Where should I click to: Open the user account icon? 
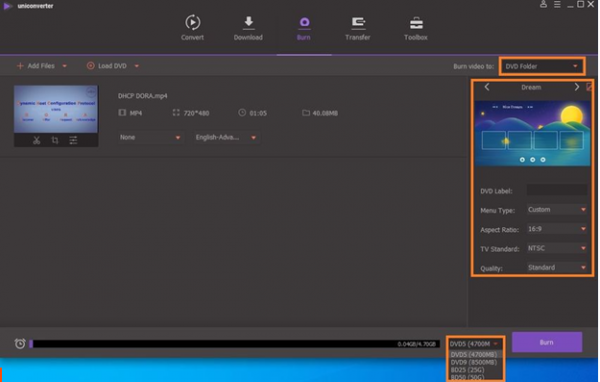(543, 4)
